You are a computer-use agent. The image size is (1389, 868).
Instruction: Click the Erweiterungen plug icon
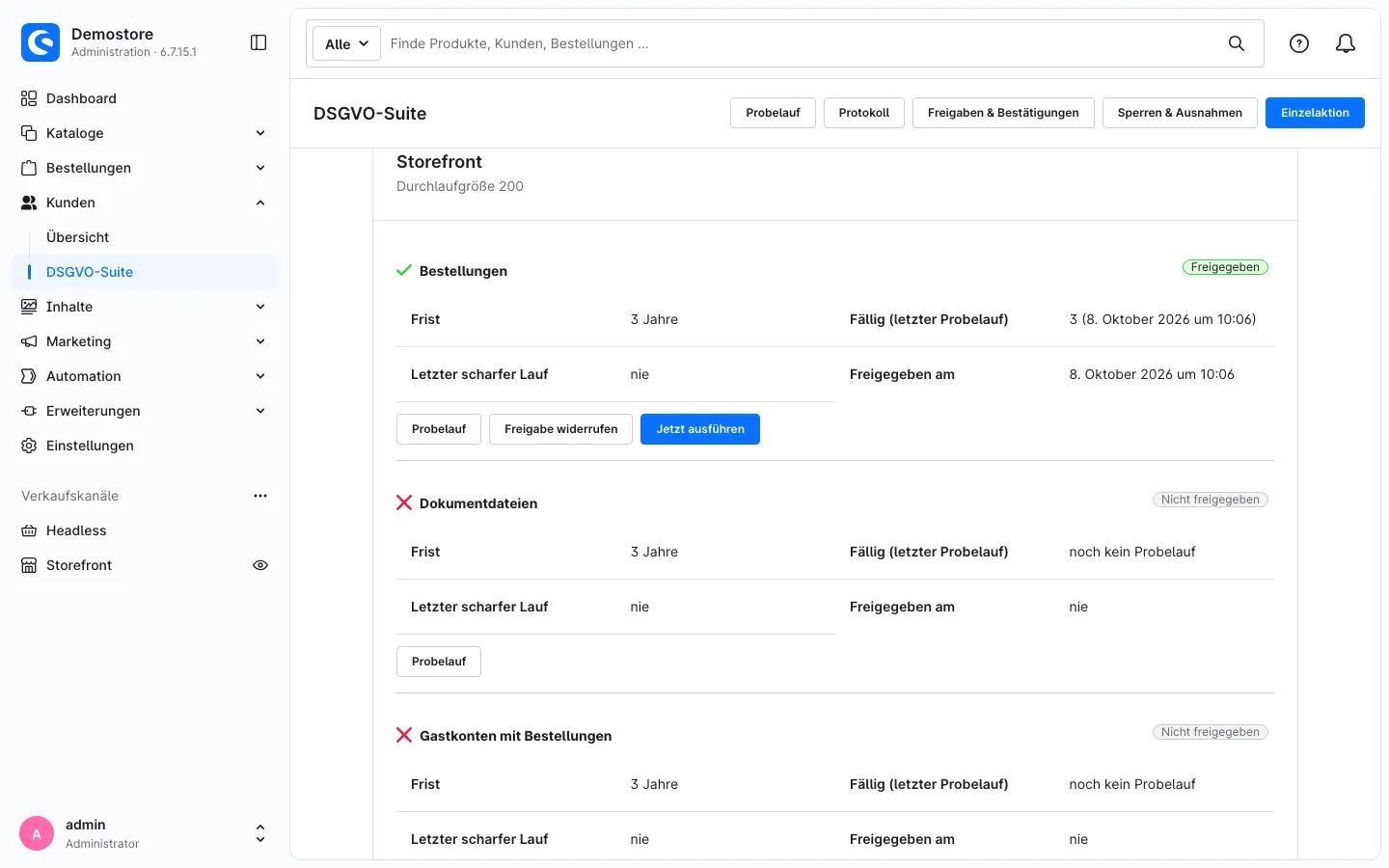pyautogui.click(x=29, y=411)
